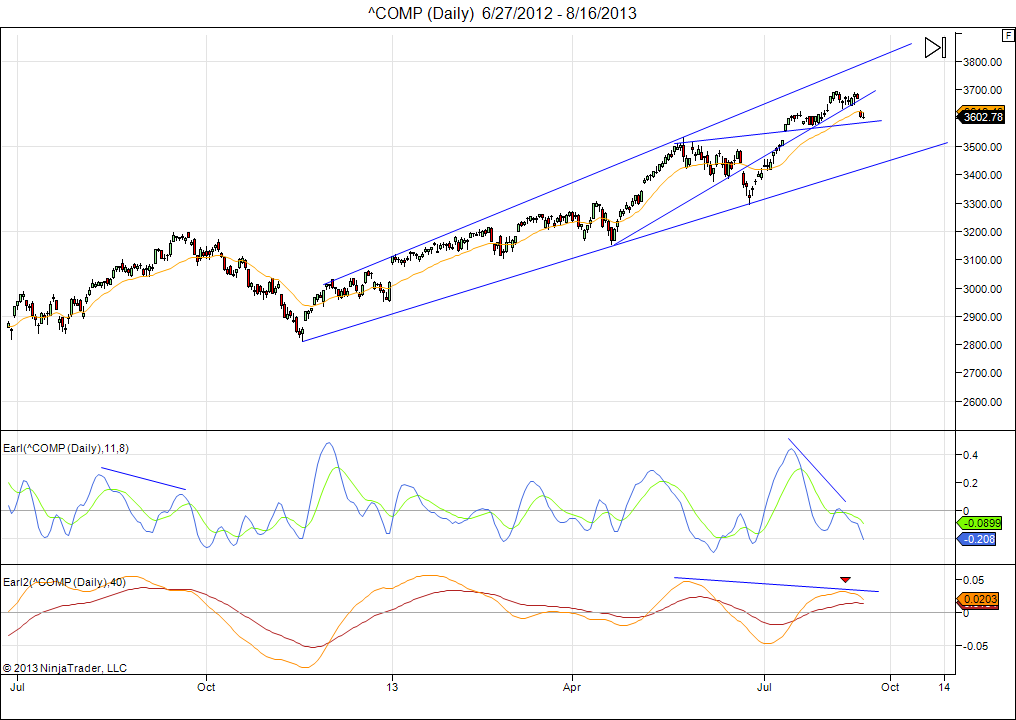Click the -0.05 level on Earl2 axis
The image size is (1016, 720).
click(x=975, y=645)
